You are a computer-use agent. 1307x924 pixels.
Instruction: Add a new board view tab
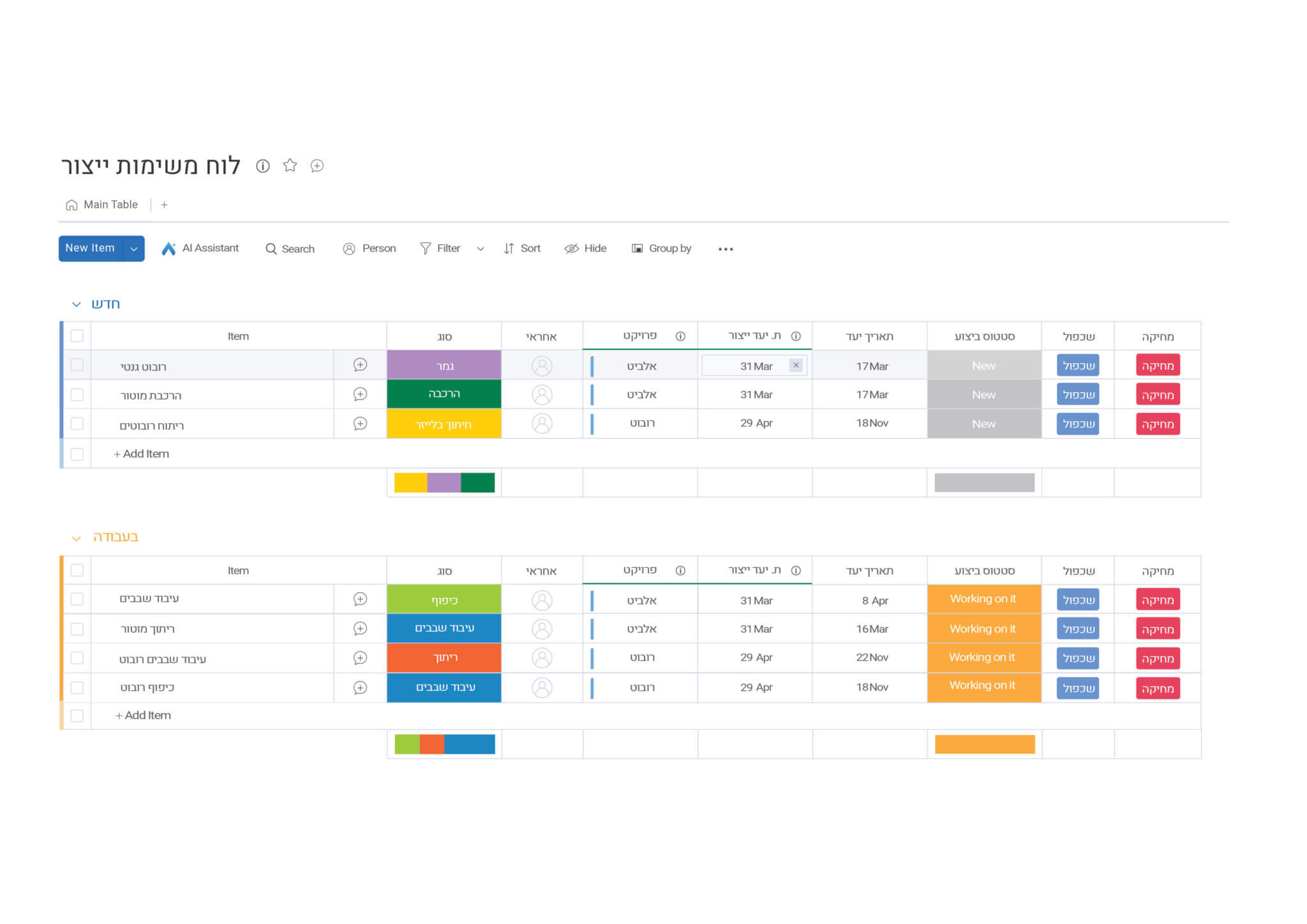click(164, 205)
